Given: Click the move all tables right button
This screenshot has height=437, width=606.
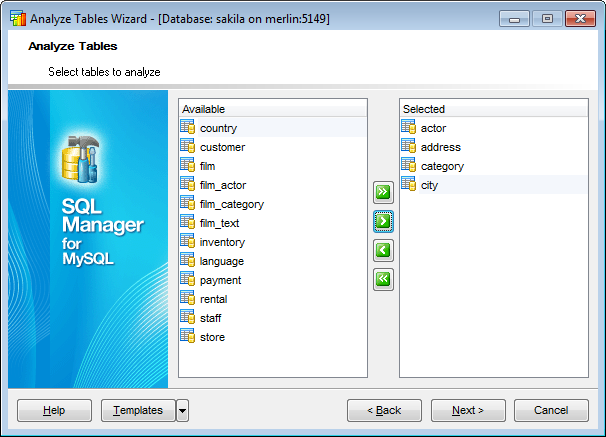Looking at the screenshot, I should [x=383, y=192].
